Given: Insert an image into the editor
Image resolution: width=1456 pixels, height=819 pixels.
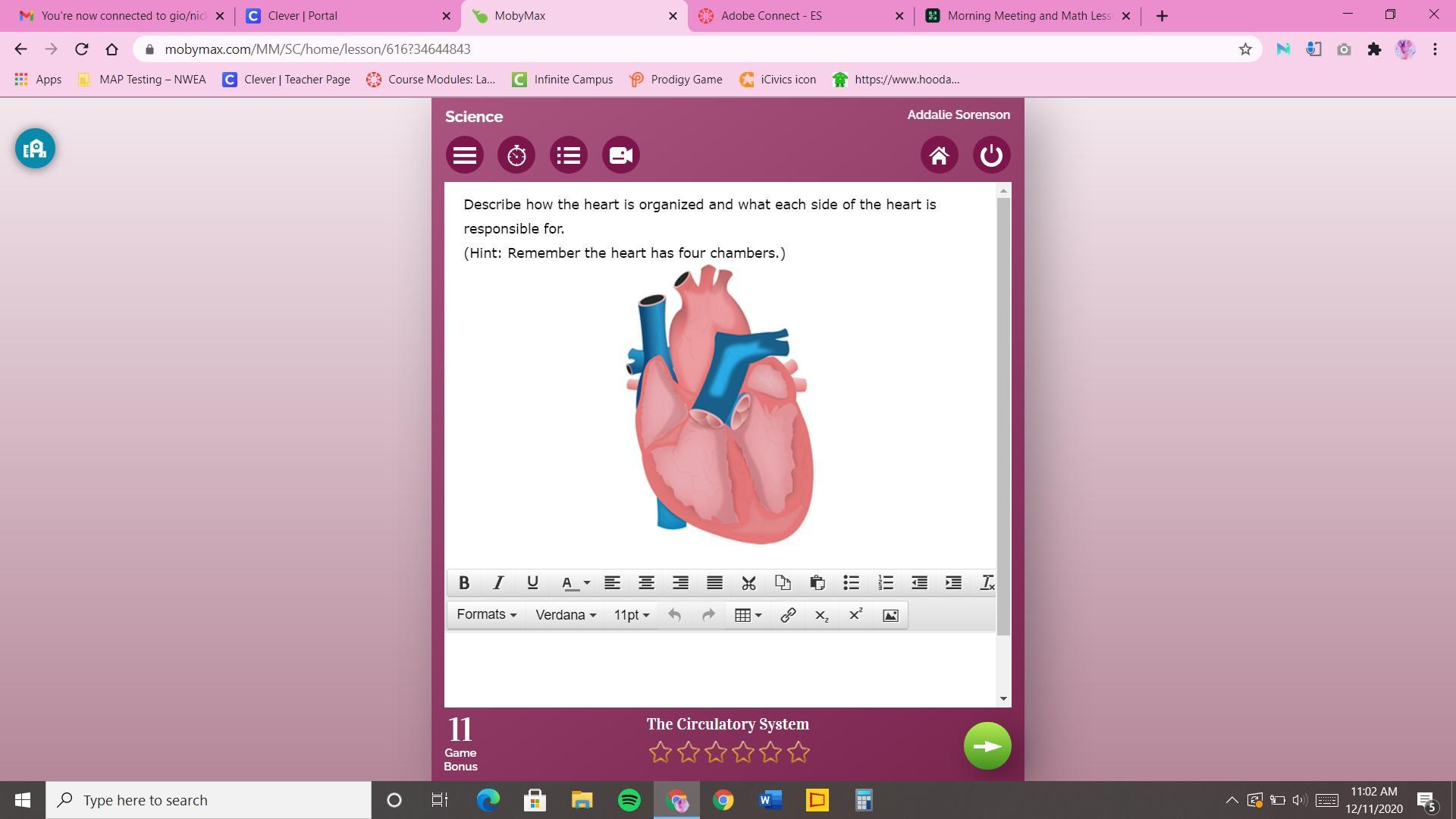Looking at the screenshot, I should 890,615.
